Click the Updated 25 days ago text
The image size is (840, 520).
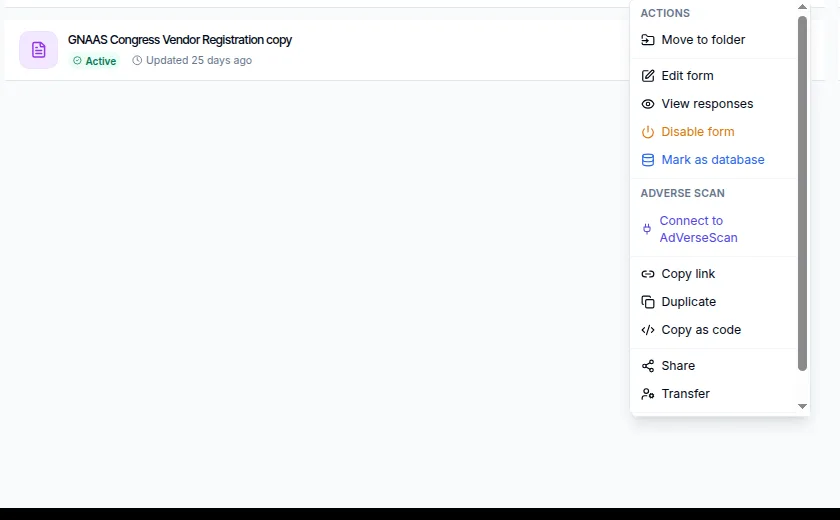tap(199, 61)
